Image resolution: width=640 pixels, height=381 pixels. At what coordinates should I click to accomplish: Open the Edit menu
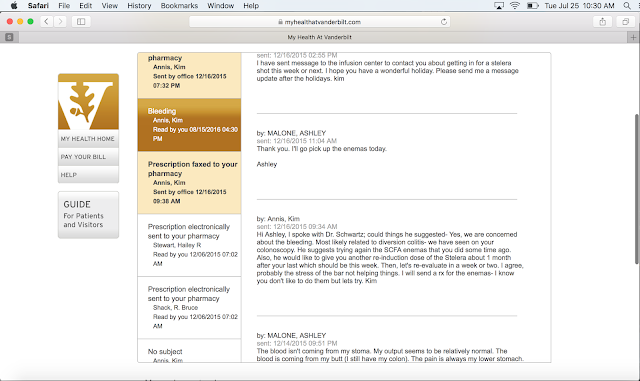86,6
